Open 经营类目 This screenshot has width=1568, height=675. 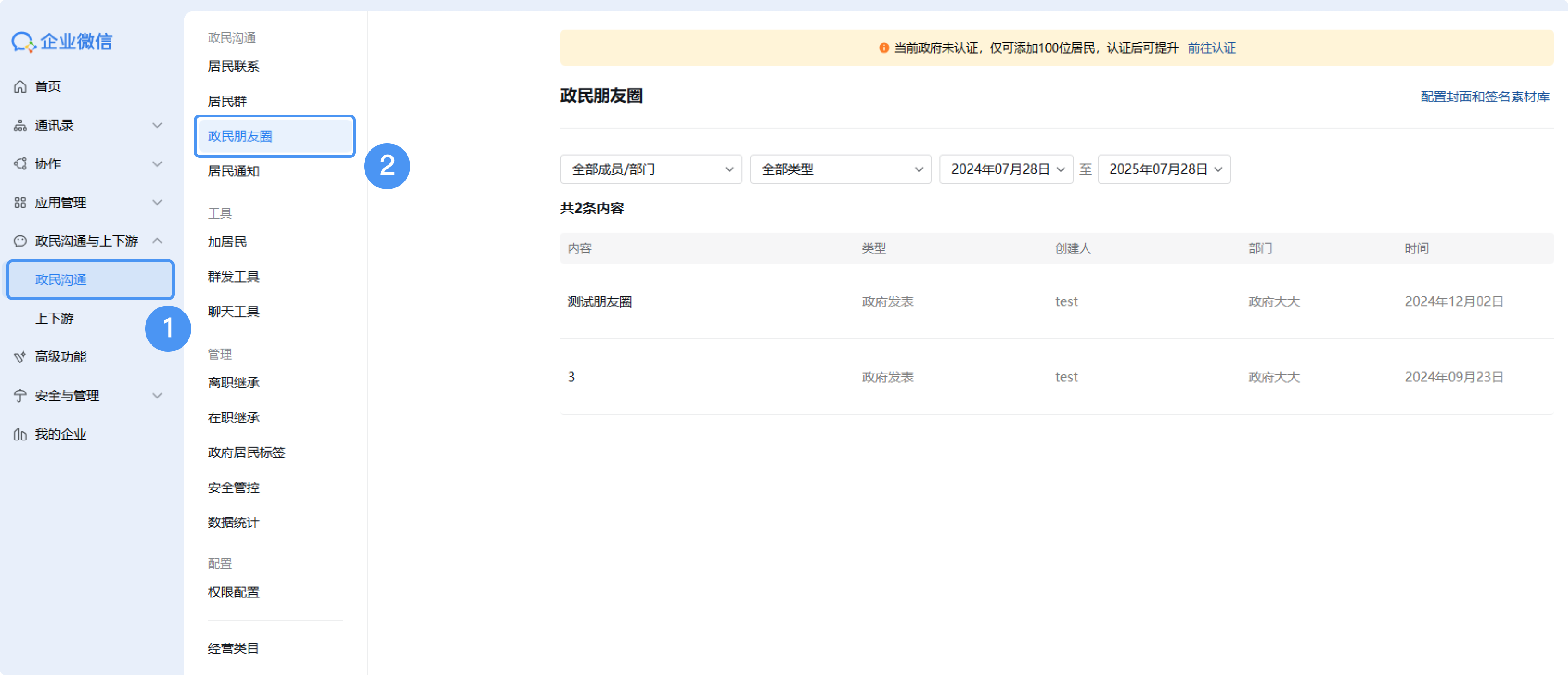point(233,648)
